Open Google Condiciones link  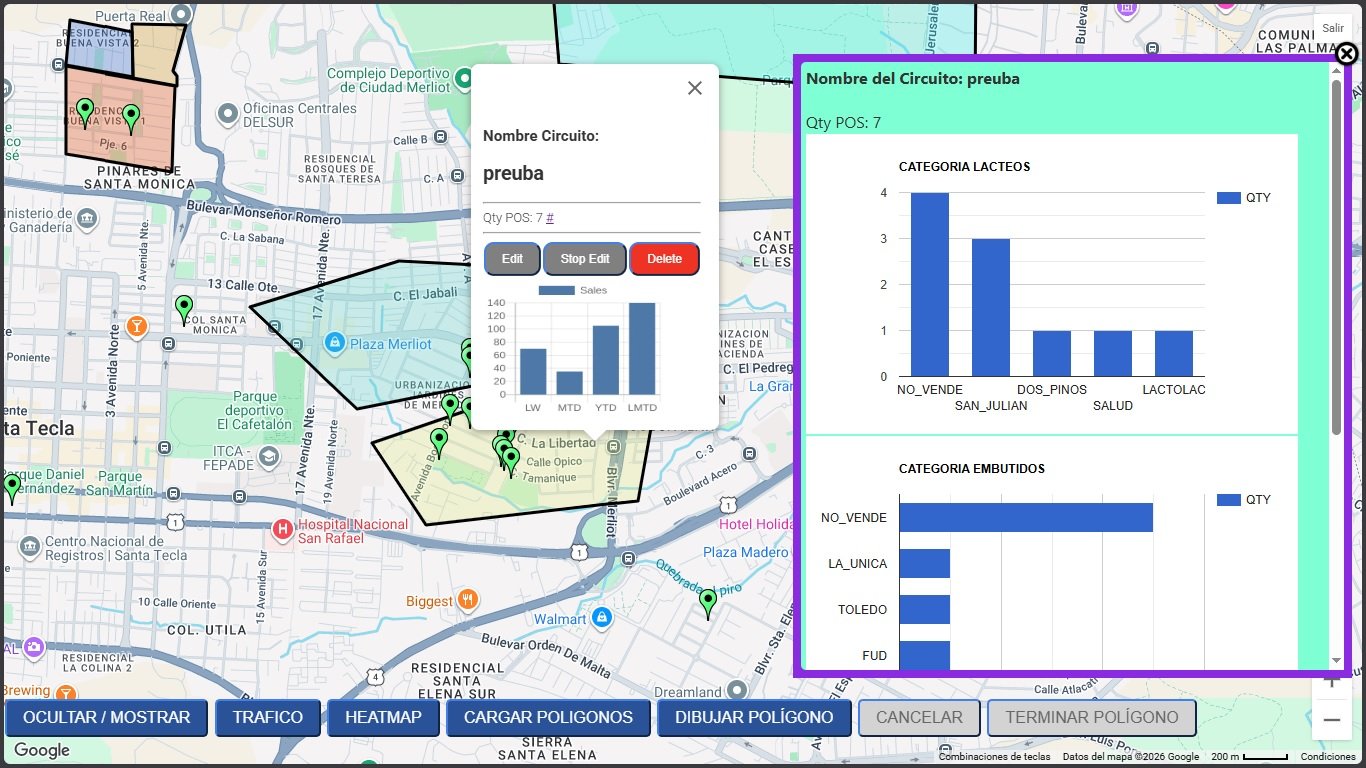pos(1328,757)
